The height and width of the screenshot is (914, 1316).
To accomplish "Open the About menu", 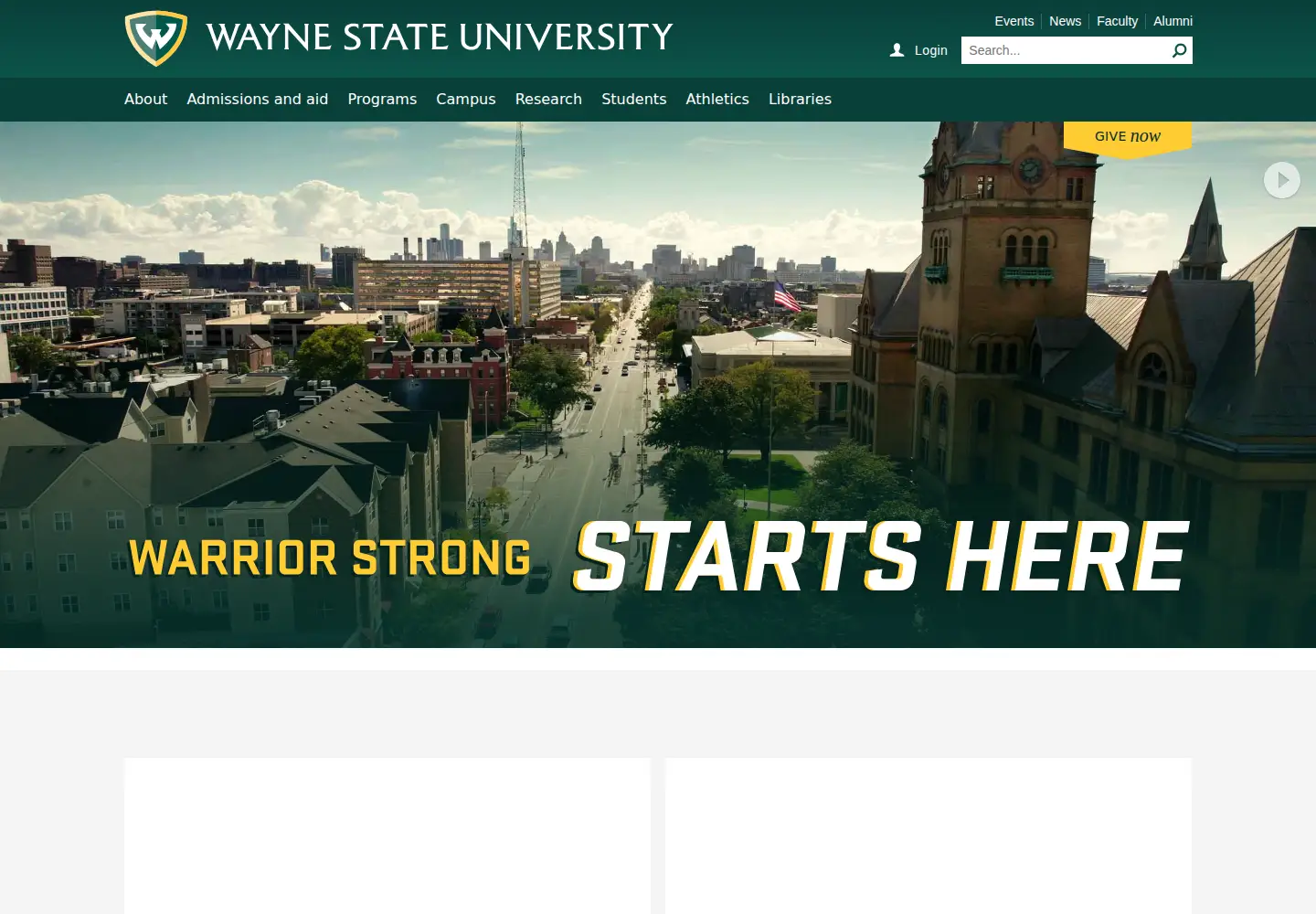I will coord(145,99).
